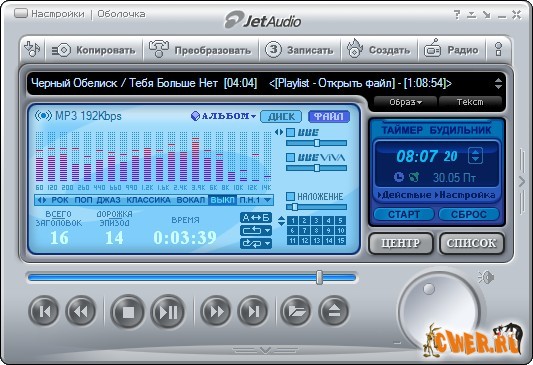Switch to the Радио tab
The image size is (533, 365).
(x=451, y=50)
